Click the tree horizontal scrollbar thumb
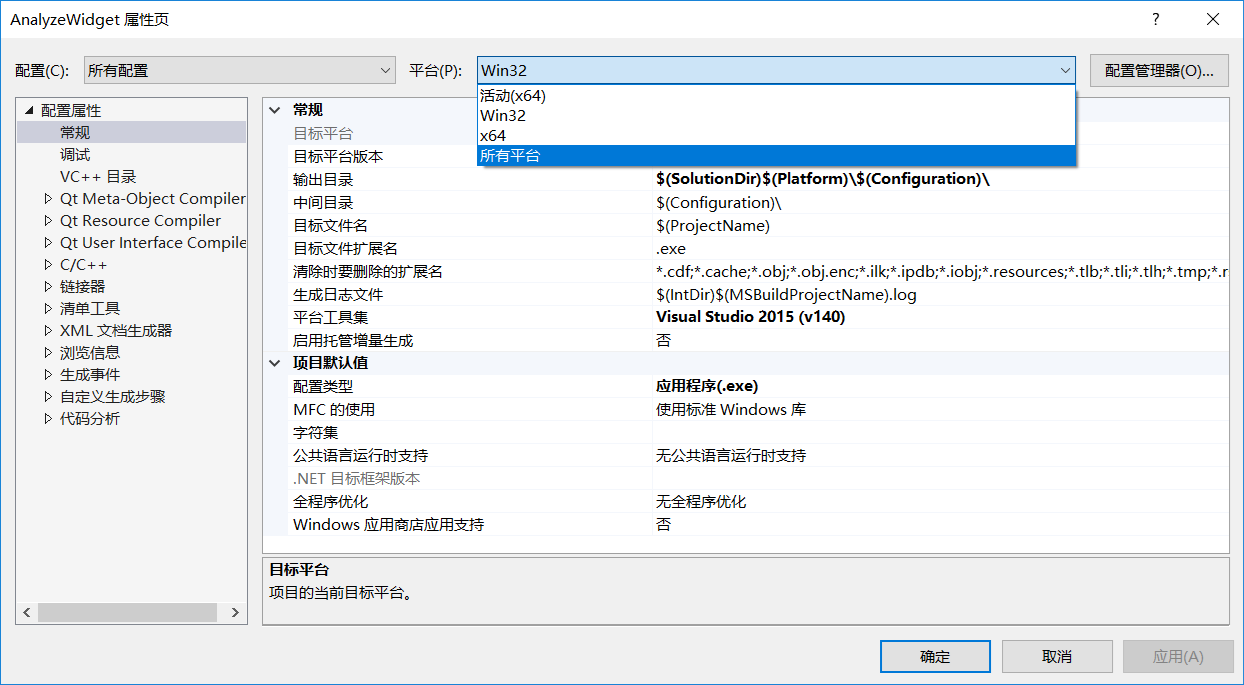Viewport: 1244px width, 685px height. pos(127,612)
